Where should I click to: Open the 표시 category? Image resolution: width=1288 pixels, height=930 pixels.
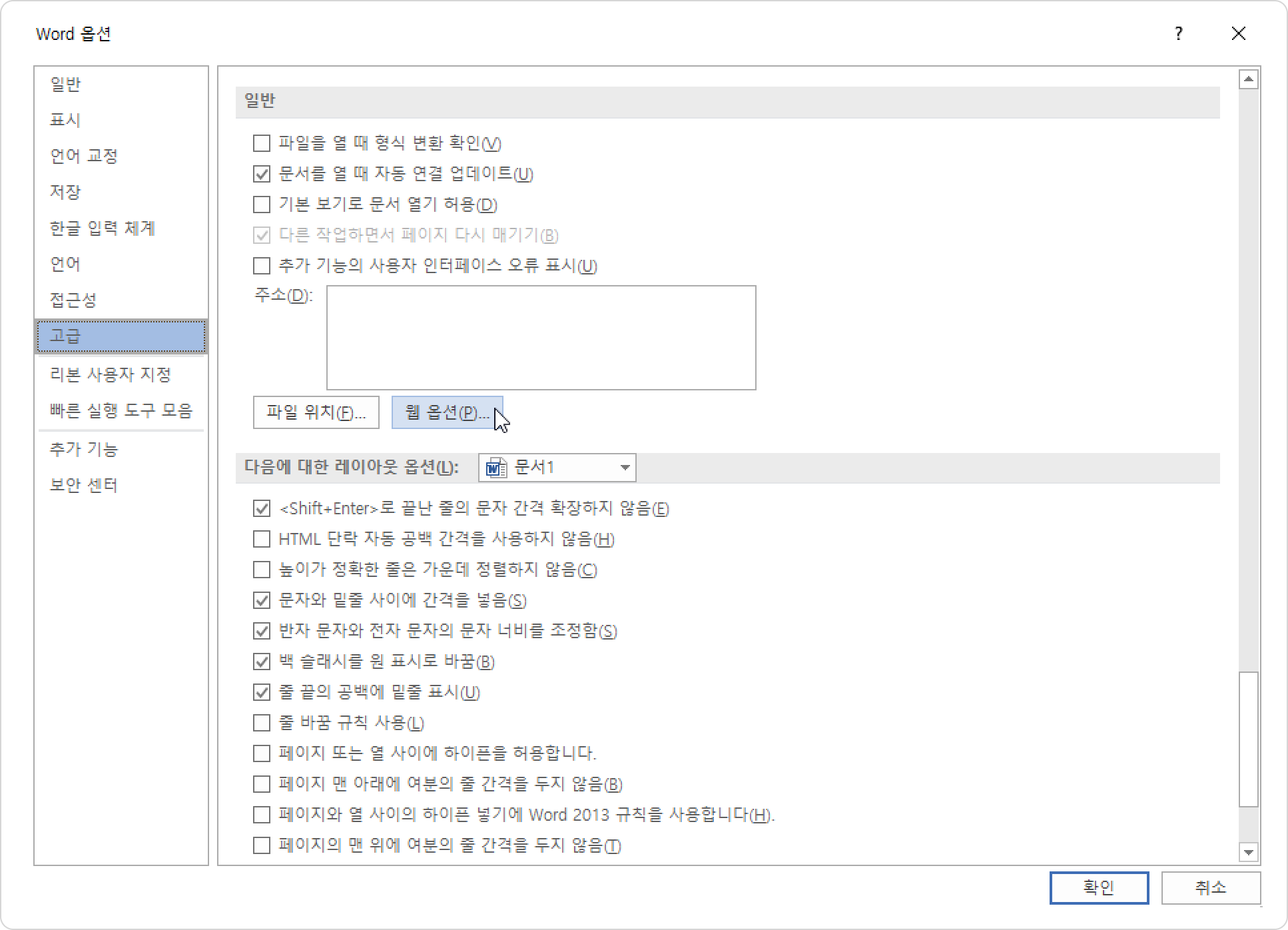coord(121,120)
